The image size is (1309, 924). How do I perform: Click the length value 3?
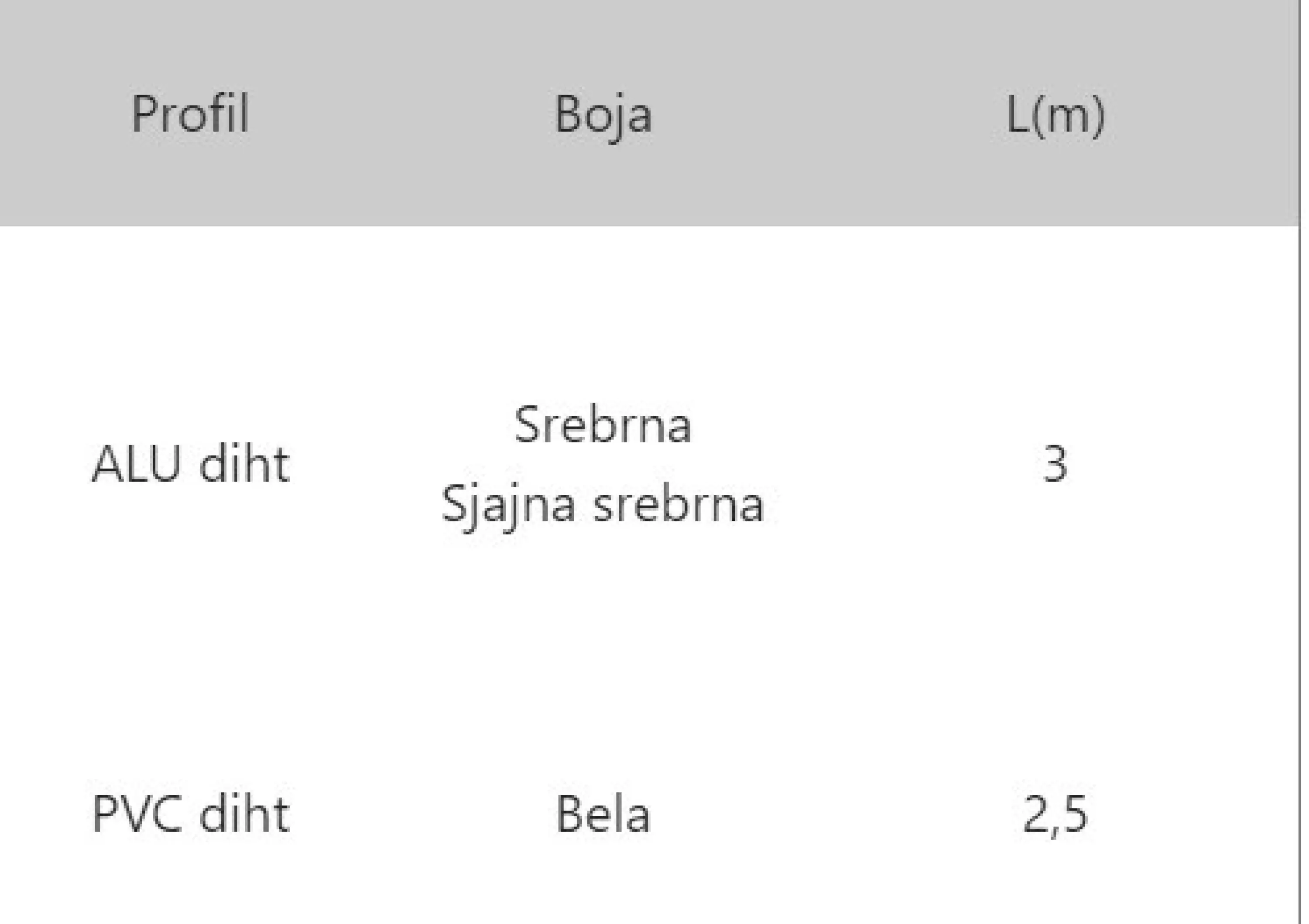click(1055, 465)
